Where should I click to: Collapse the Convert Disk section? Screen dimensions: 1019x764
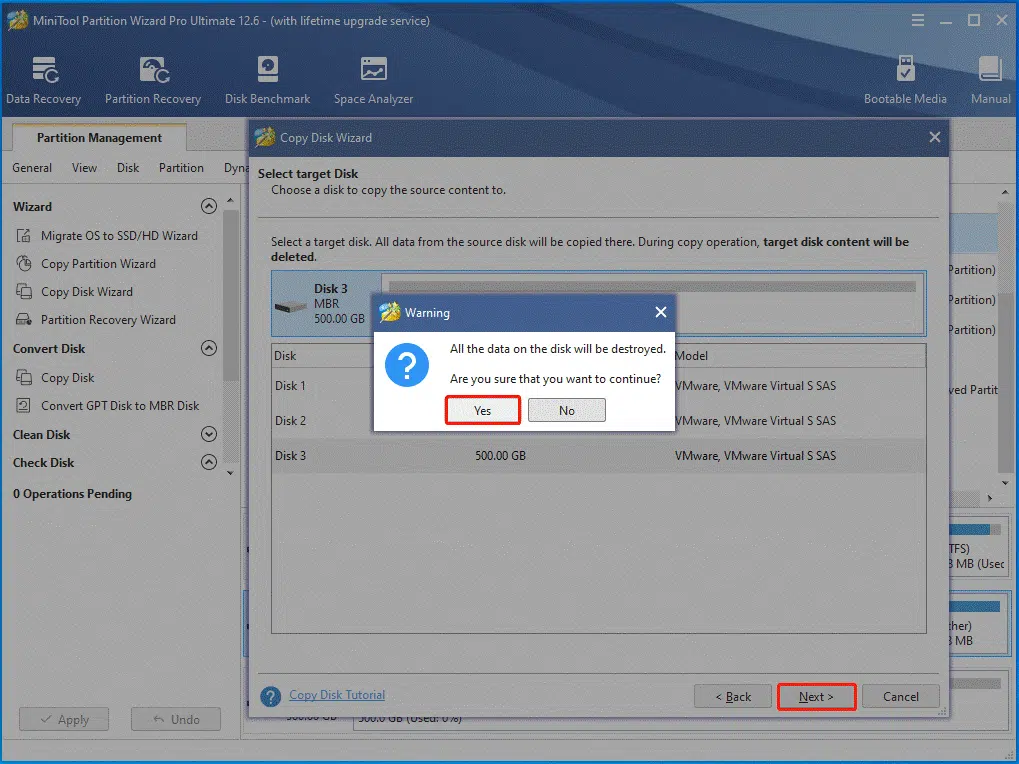209,349
